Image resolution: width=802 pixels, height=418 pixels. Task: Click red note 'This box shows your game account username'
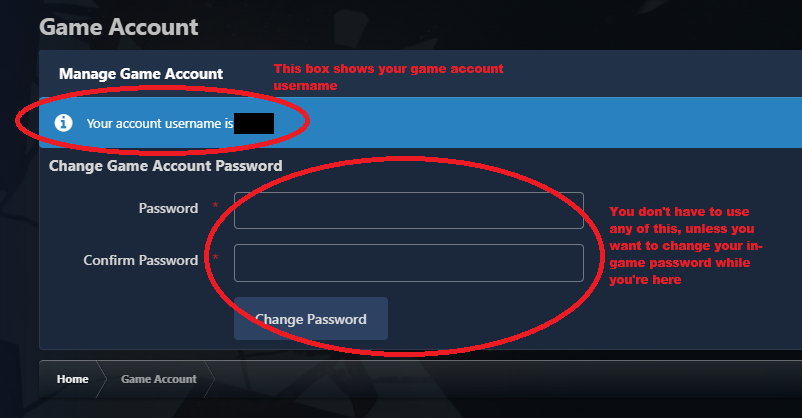pyautogui.click(x=388, y=77)
